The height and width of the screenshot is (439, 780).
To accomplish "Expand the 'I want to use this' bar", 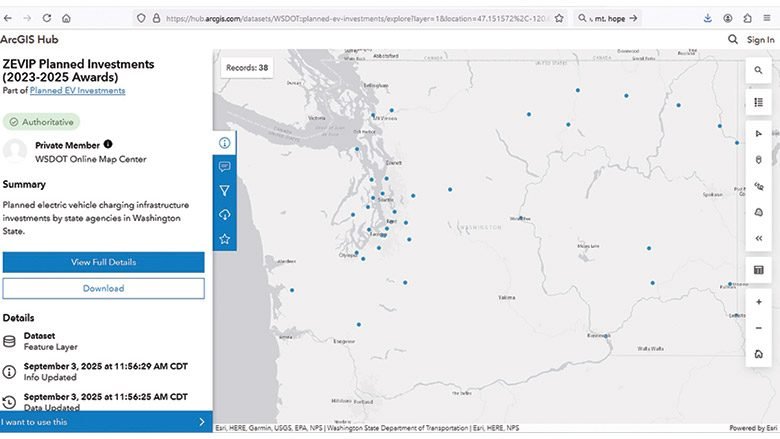I will pos(103,422).
